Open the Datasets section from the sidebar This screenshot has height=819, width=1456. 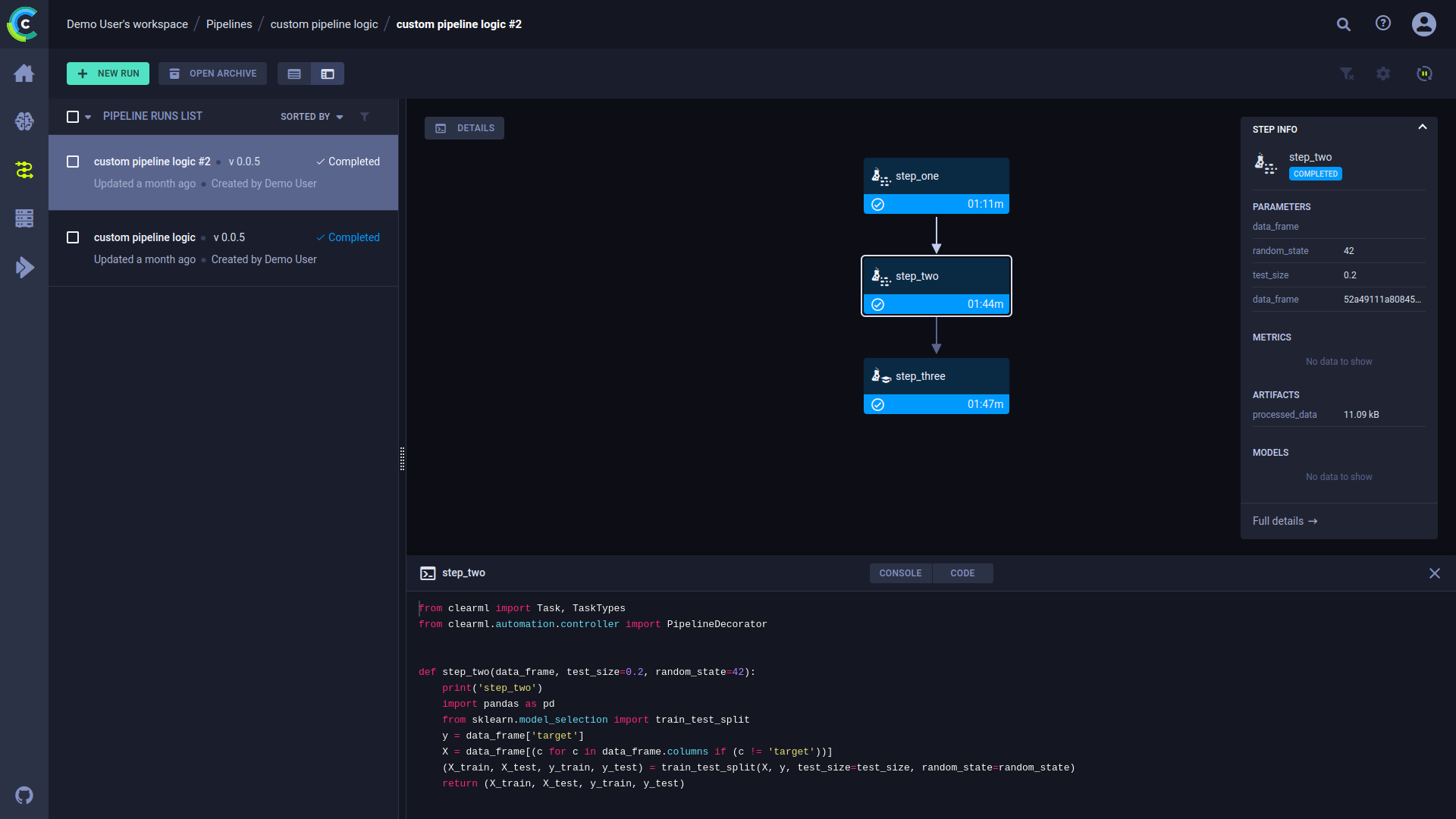24,218
